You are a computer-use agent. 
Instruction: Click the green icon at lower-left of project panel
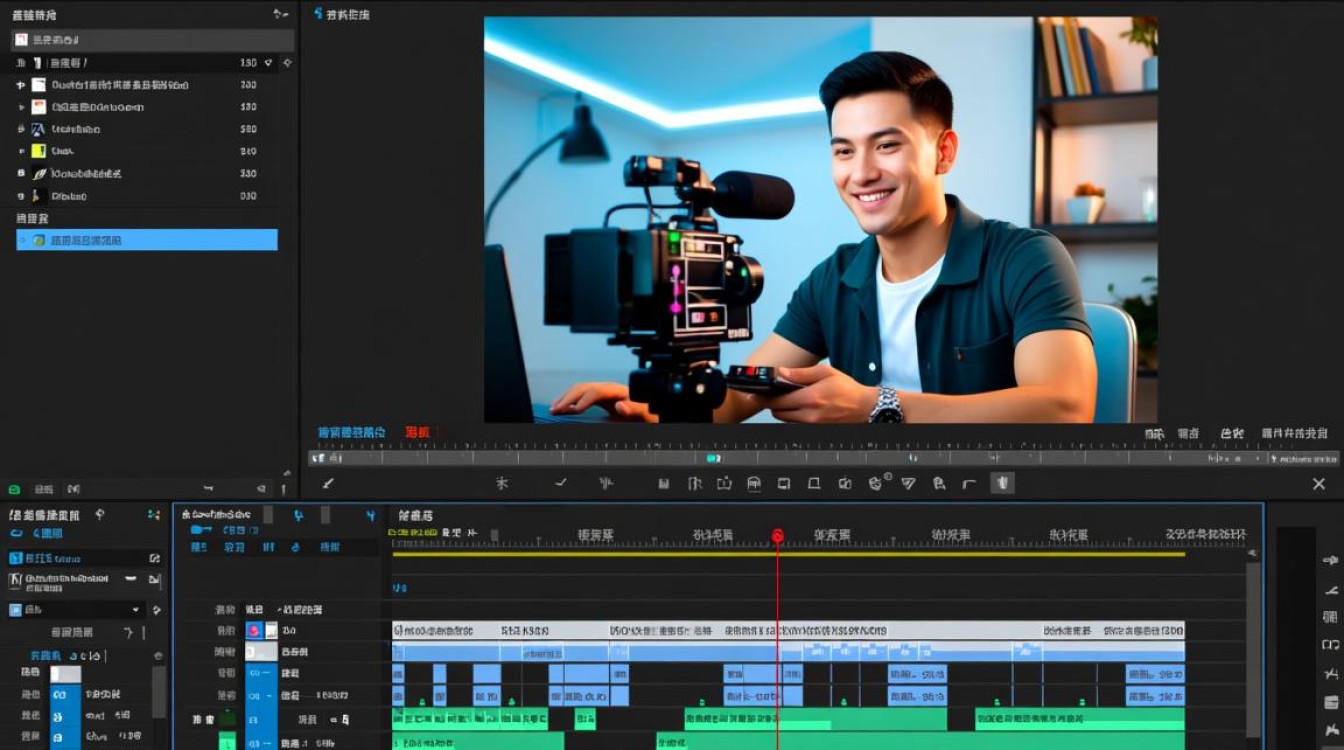(14, 490)
